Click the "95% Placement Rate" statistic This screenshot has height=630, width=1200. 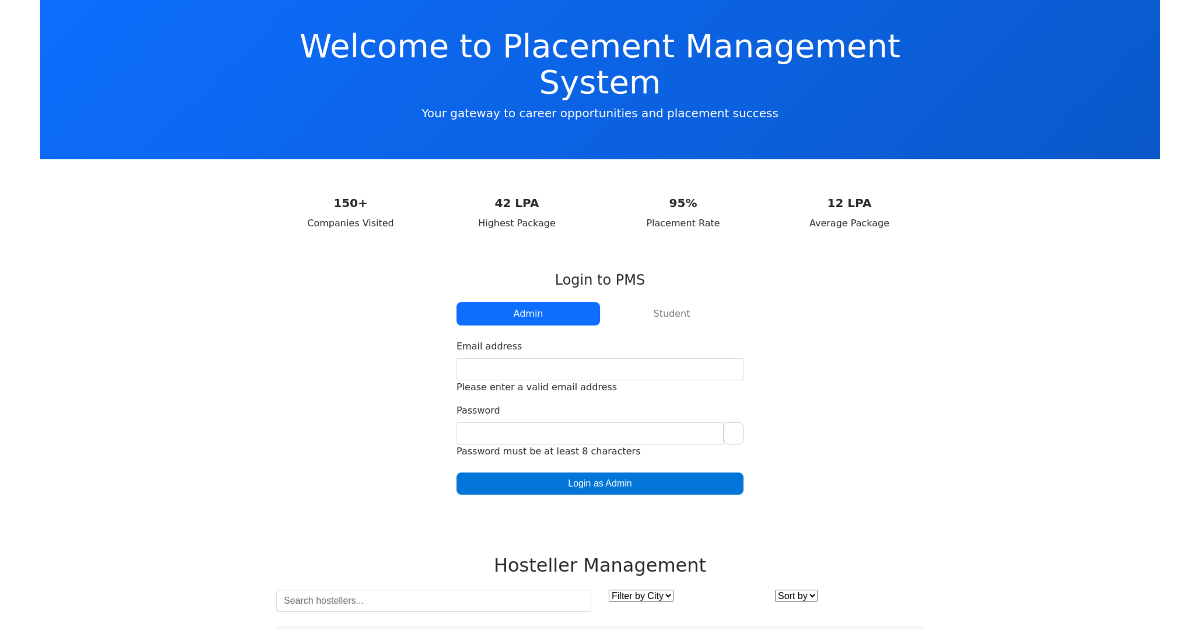(683, 212)
